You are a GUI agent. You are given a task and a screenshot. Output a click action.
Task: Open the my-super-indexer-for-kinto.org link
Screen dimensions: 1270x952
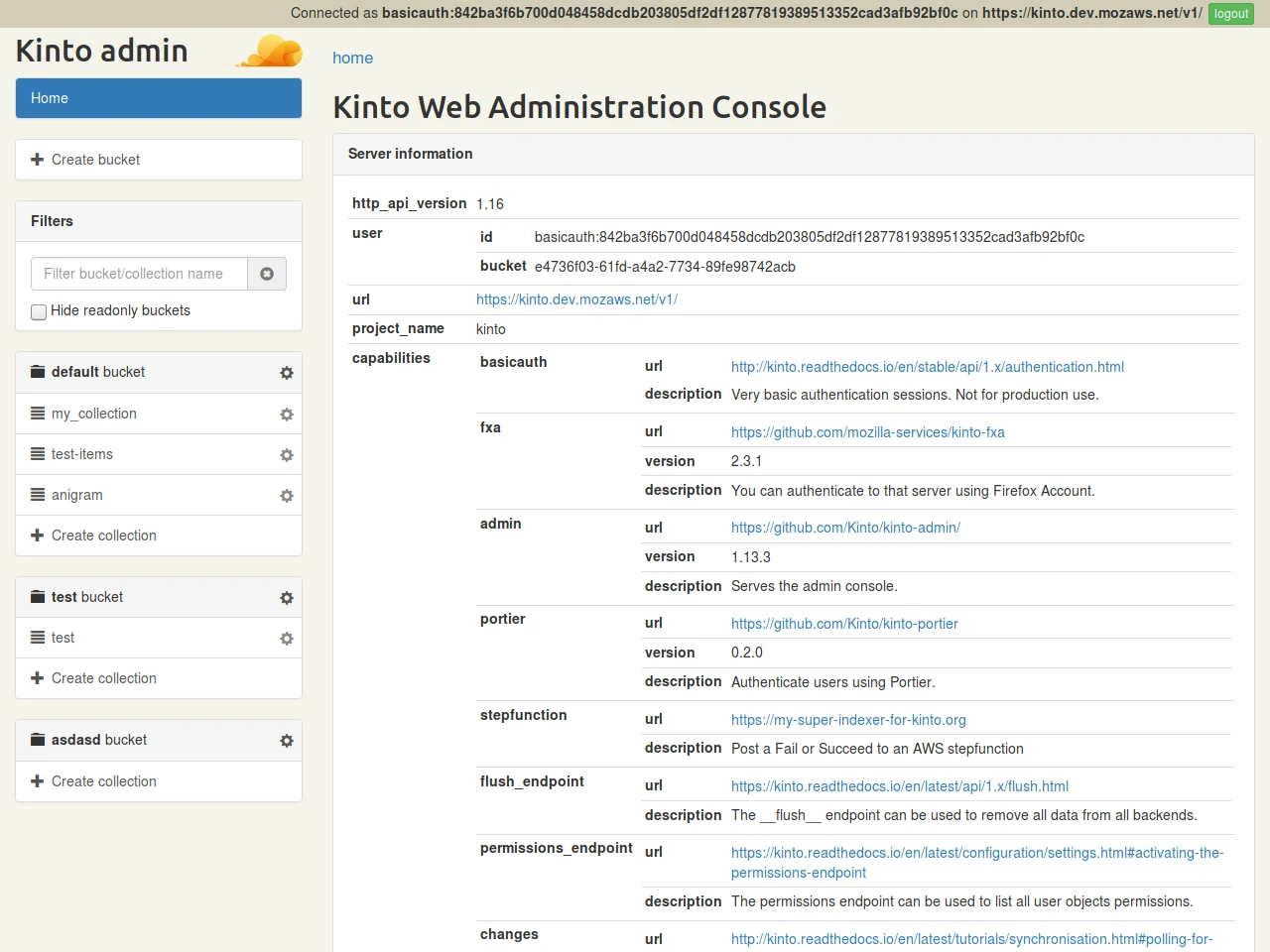(848, 720)
